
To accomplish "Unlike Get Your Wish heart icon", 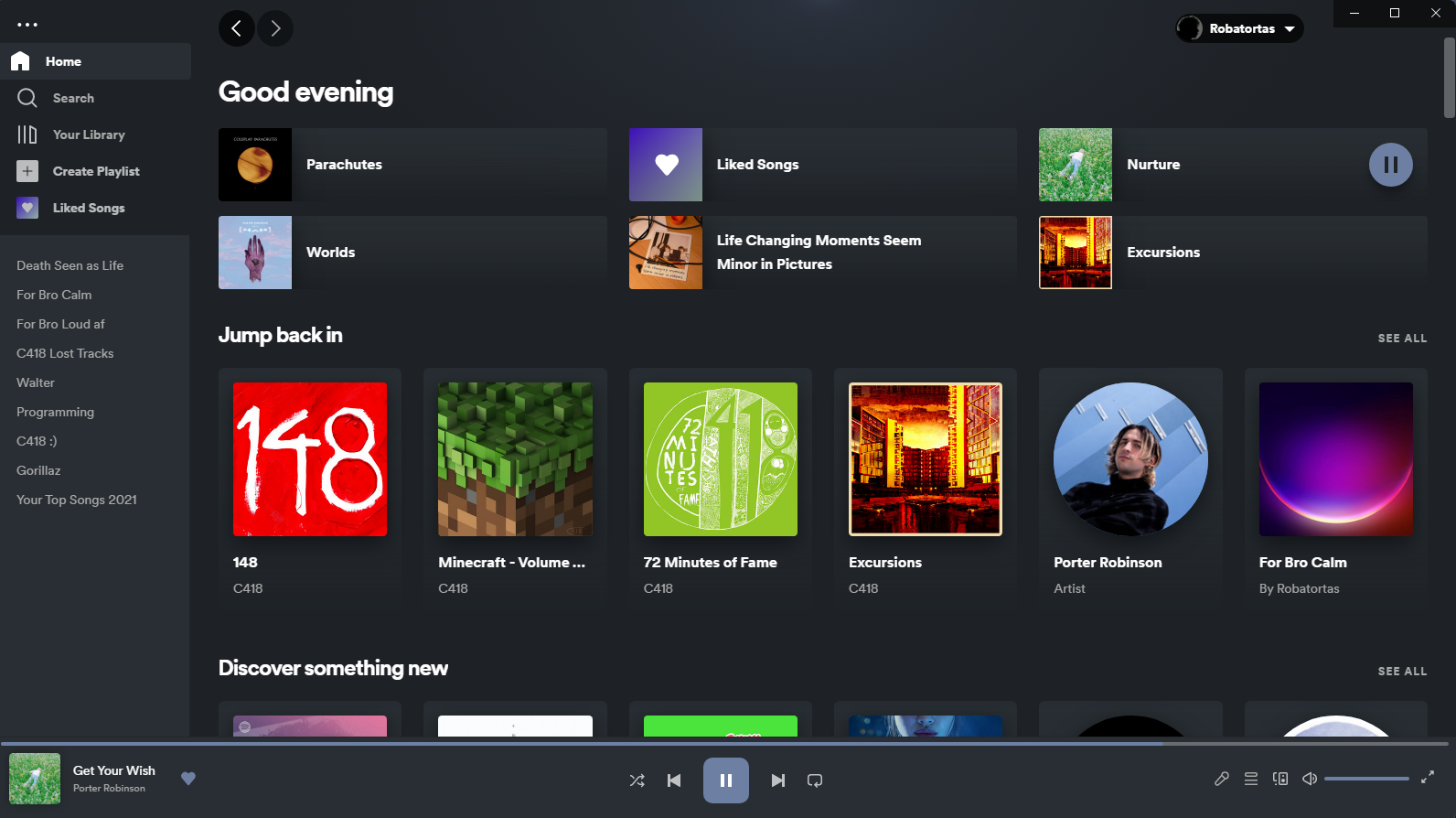I will click(188, 779).
